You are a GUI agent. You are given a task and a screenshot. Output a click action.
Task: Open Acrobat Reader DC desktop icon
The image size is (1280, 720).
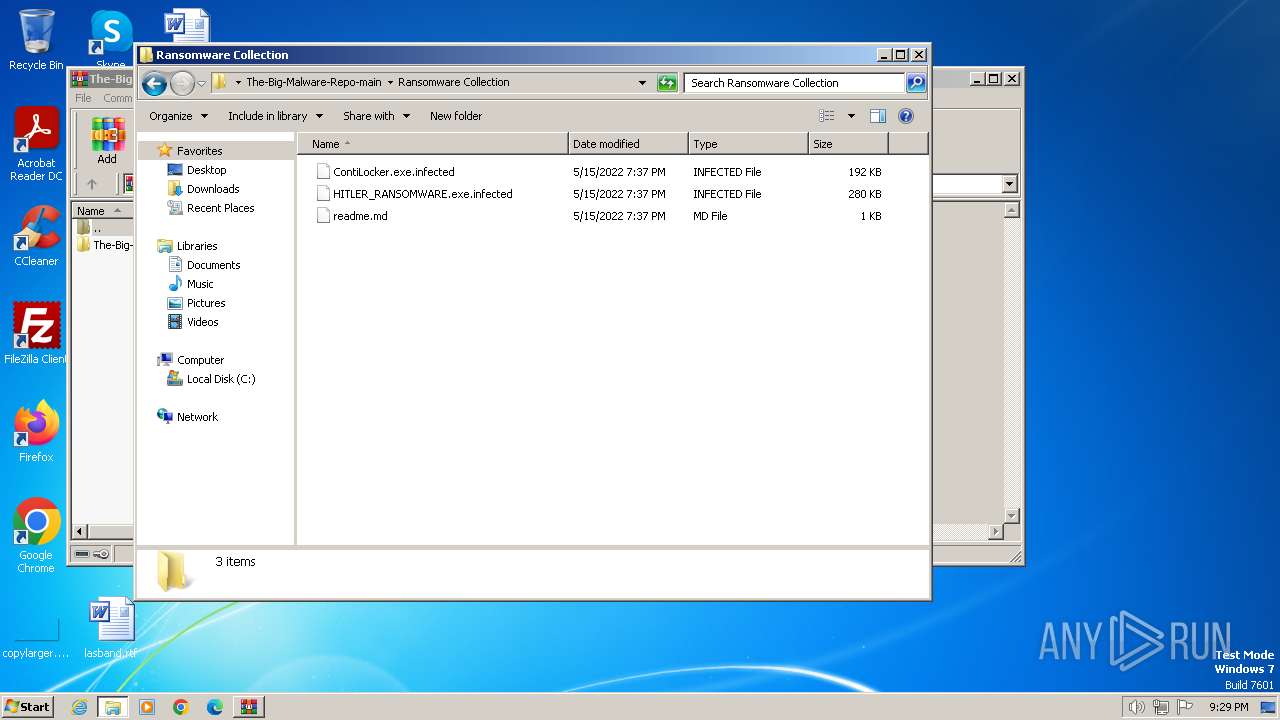click(36, 145)
